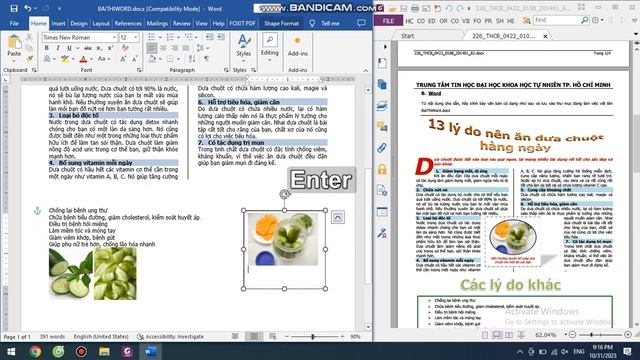This screenshot has width=640, height=360.
Task: Select the cucumber slices picture
Action: coord(71,274)
